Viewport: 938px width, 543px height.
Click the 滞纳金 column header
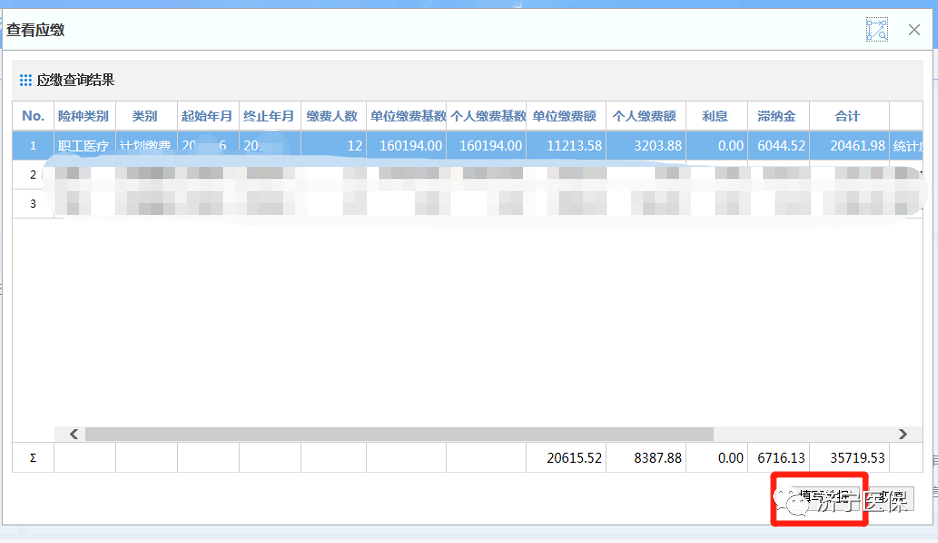778,116
